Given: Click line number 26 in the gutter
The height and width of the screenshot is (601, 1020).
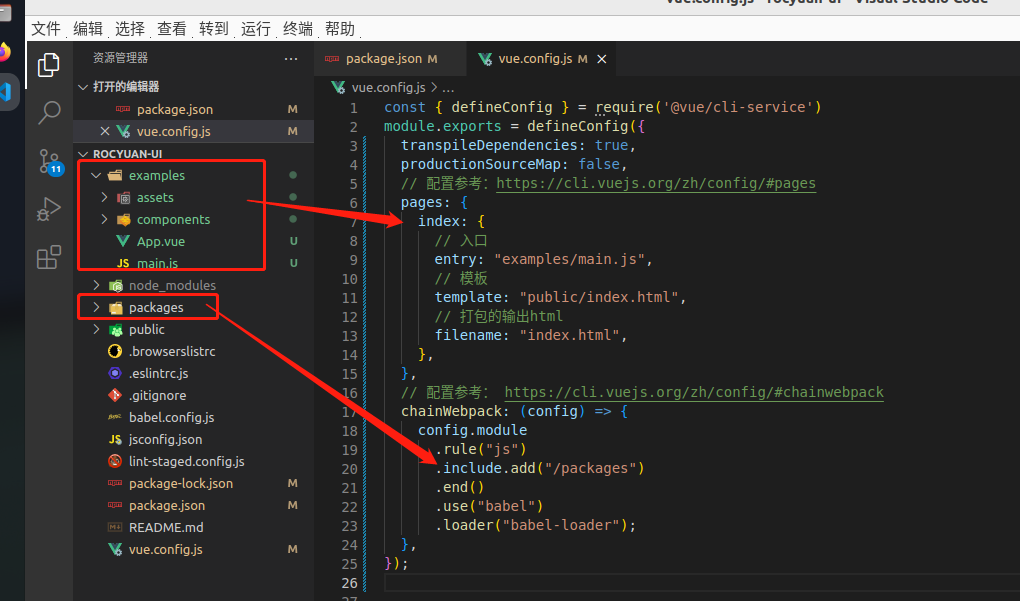Looking at the screenshot, I should [349, 583].
